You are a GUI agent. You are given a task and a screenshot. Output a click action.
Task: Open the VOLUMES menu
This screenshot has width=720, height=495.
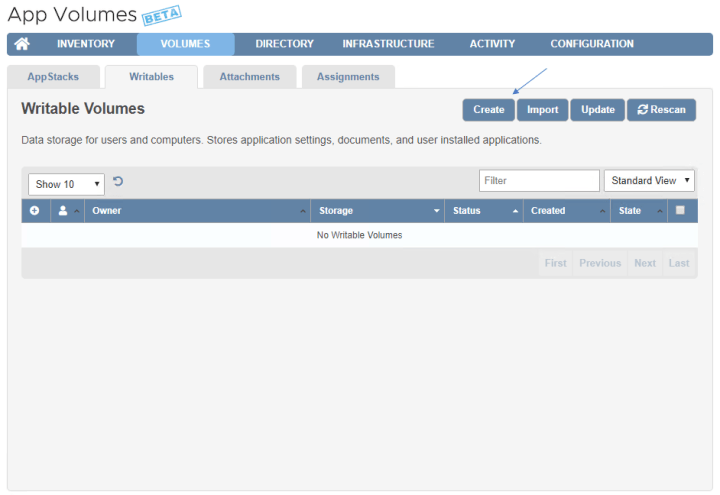point(186,44)
